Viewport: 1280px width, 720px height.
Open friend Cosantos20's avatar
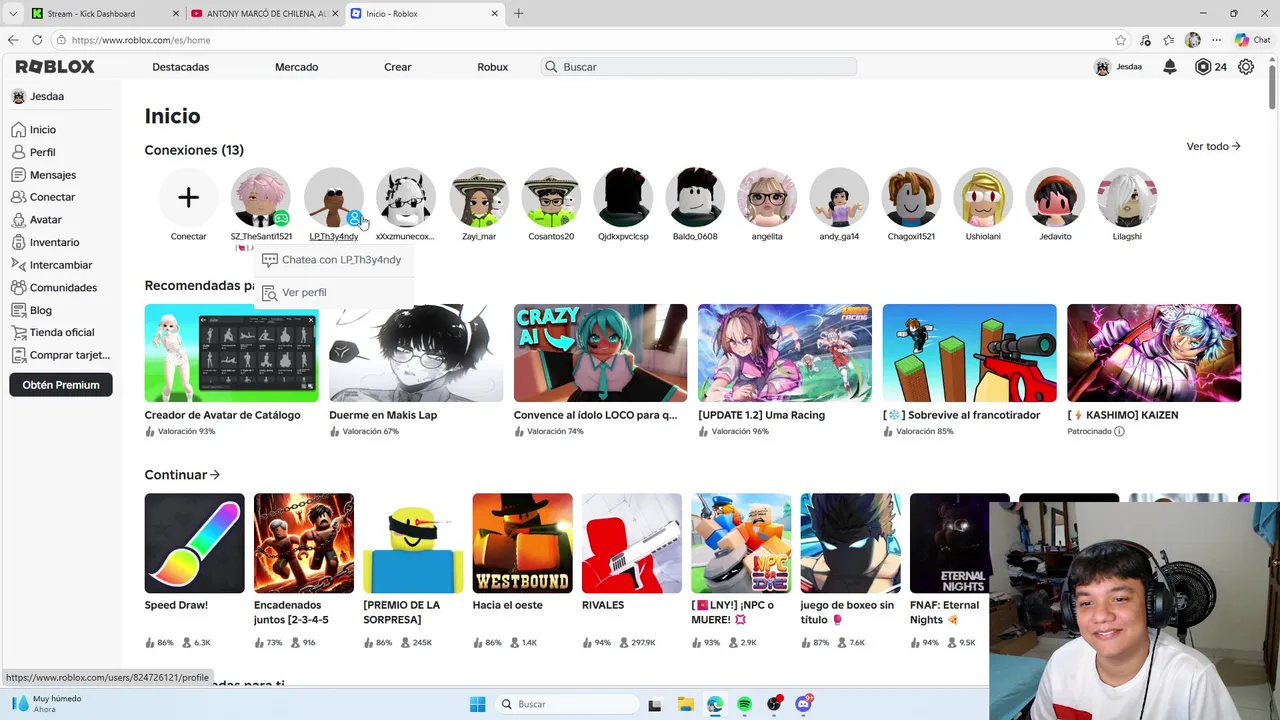(x=551, y=197)
